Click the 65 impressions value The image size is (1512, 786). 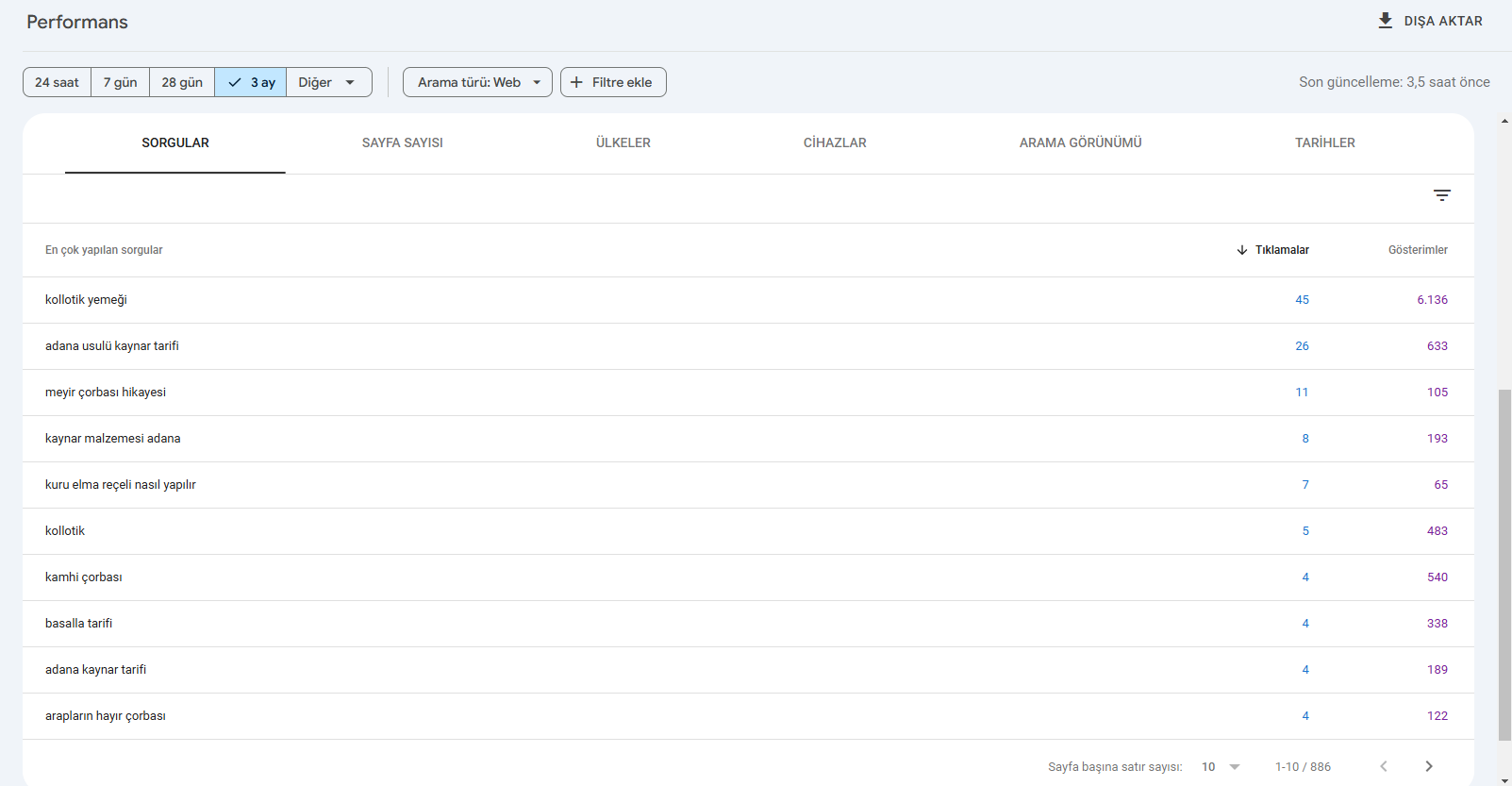pyautogui.click(x=1441, y=485)
